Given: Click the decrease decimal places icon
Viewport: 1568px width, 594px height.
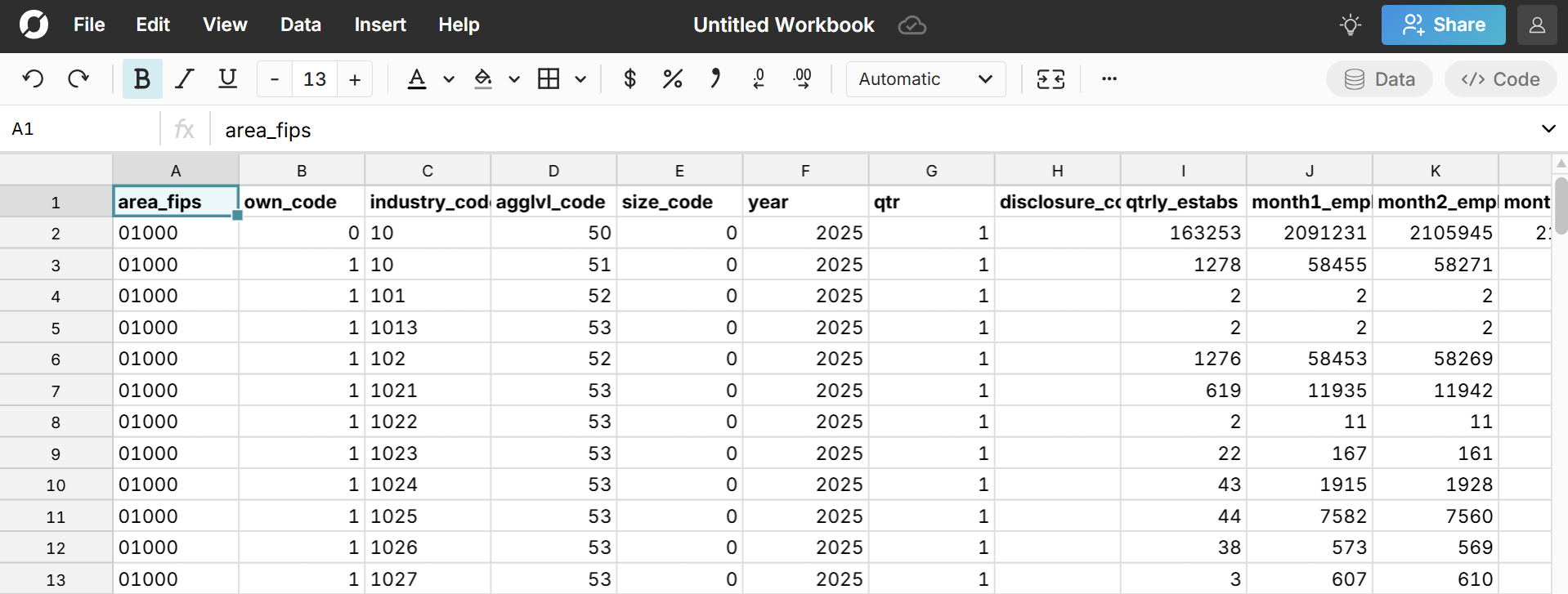Looking at the screenshot, I should pyautogui.click(x=759, y=79).
